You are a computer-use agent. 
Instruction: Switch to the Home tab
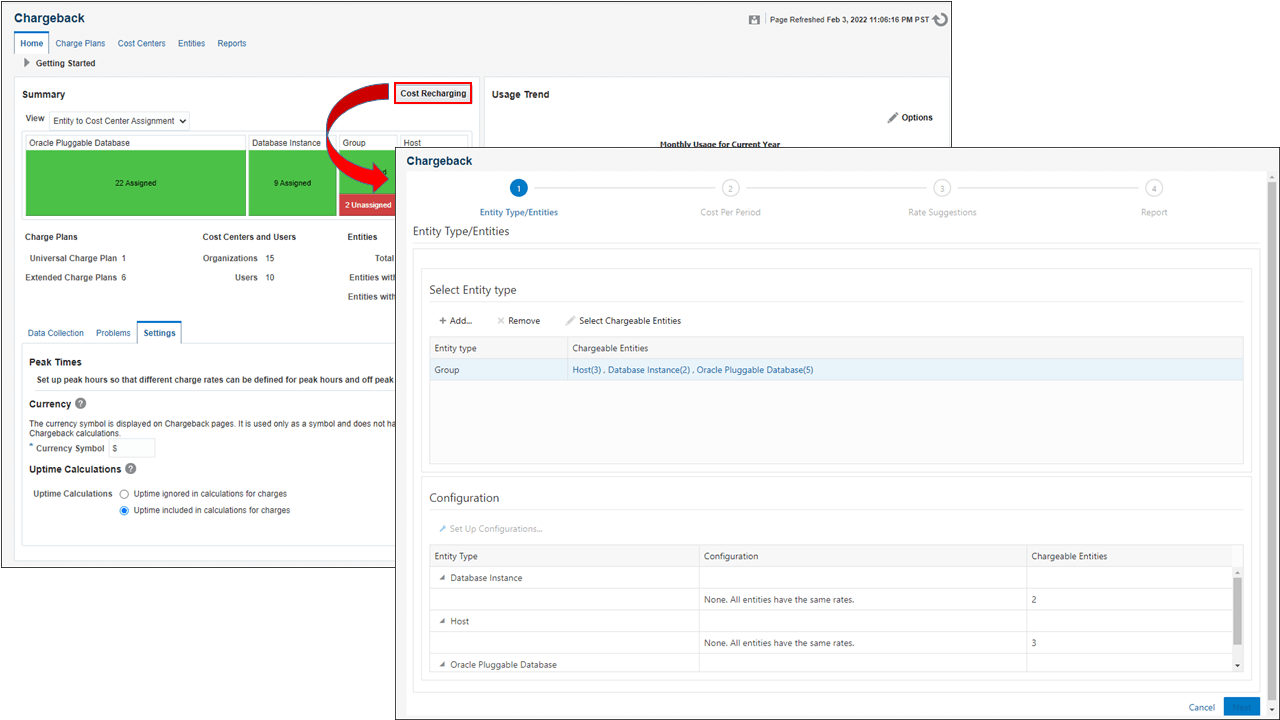(x=31, y=43)
